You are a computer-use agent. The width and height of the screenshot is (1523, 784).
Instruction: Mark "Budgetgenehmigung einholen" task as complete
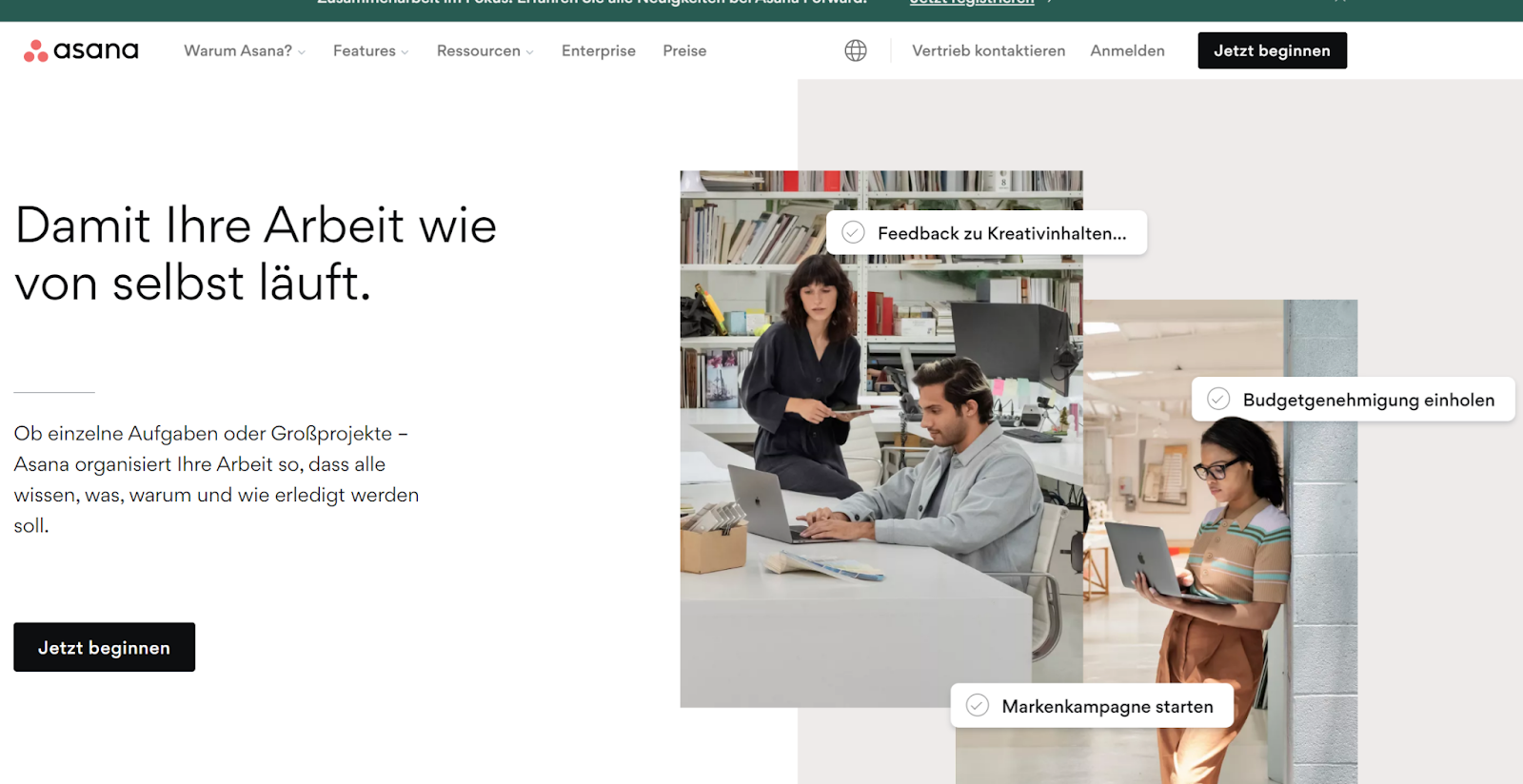pyautogui.click(x=1218, y=399)
